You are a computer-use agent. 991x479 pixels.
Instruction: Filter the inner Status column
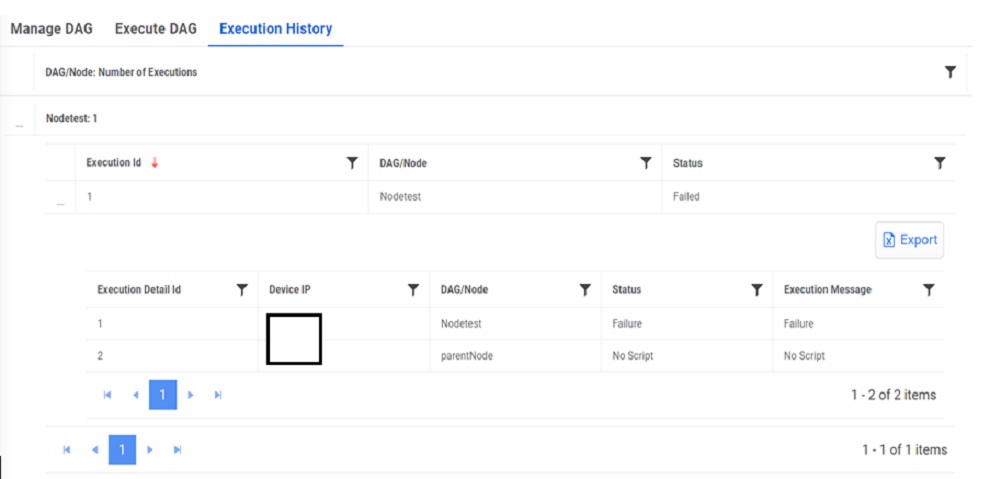(757, 289)
